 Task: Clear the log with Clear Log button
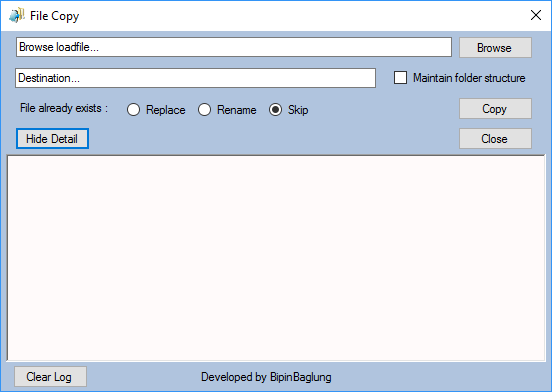click(50, 377)
